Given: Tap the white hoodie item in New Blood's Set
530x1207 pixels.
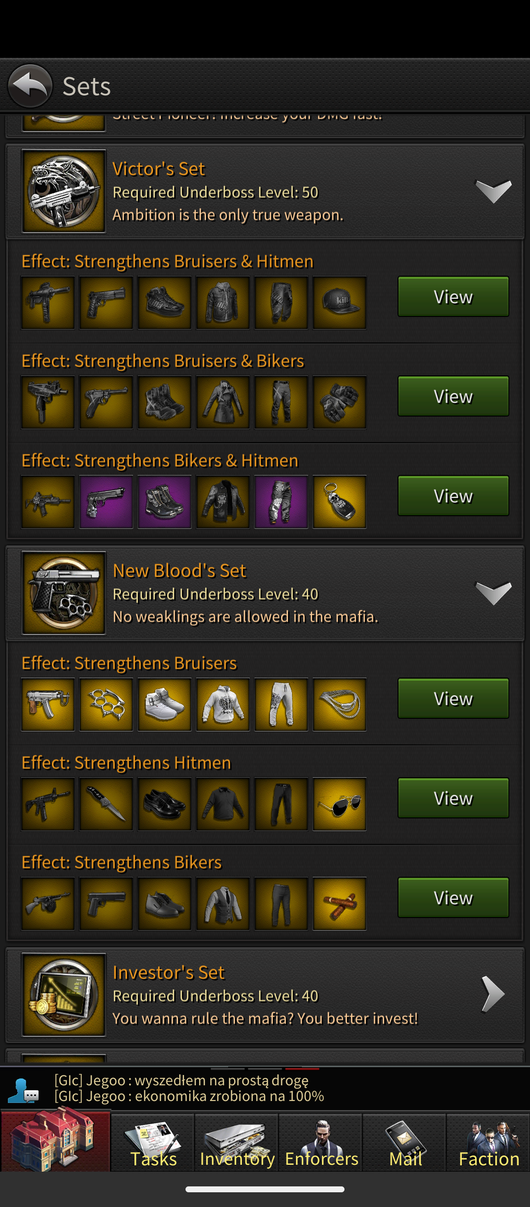Looking at the screenshot, I should tap(222, 704).
